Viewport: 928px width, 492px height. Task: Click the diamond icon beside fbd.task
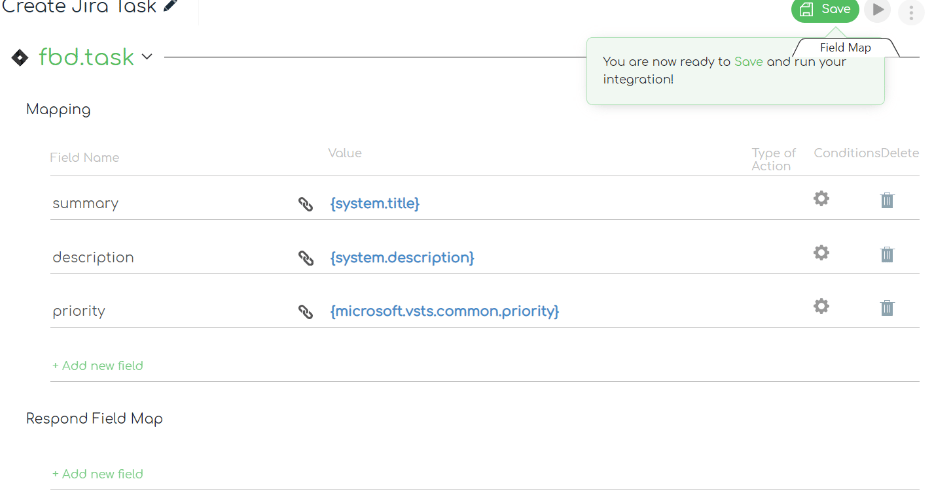click(20, 57)
